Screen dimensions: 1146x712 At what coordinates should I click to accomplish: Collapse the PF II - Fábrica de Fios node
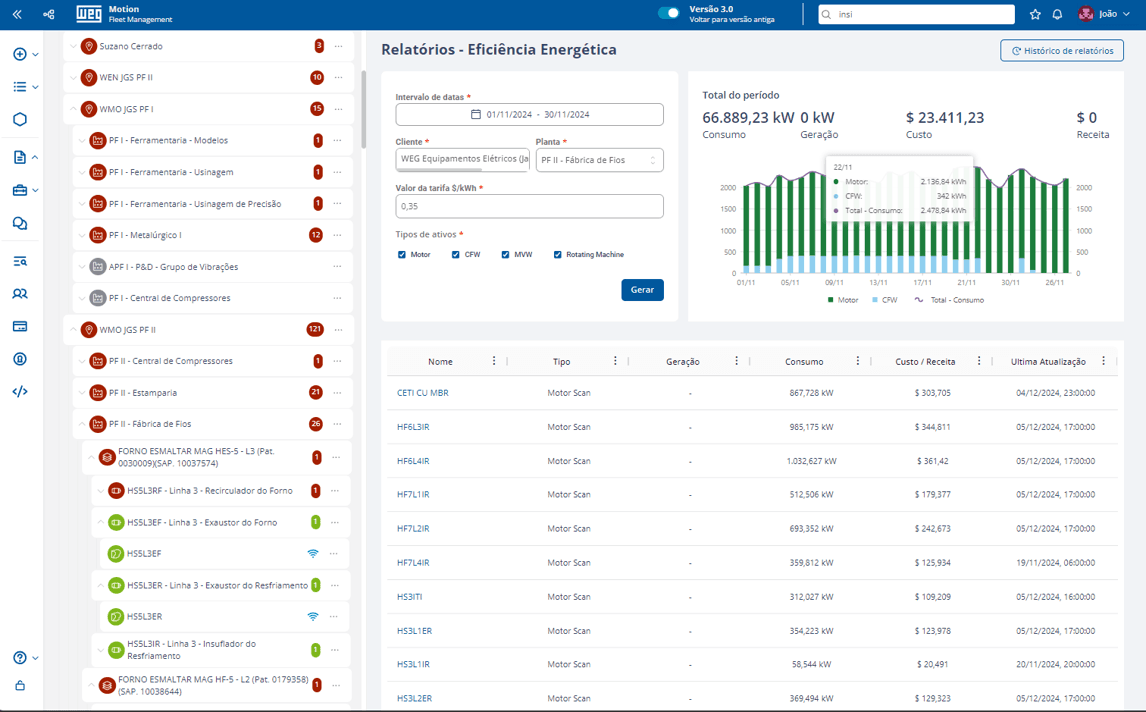tap(82, 424)
